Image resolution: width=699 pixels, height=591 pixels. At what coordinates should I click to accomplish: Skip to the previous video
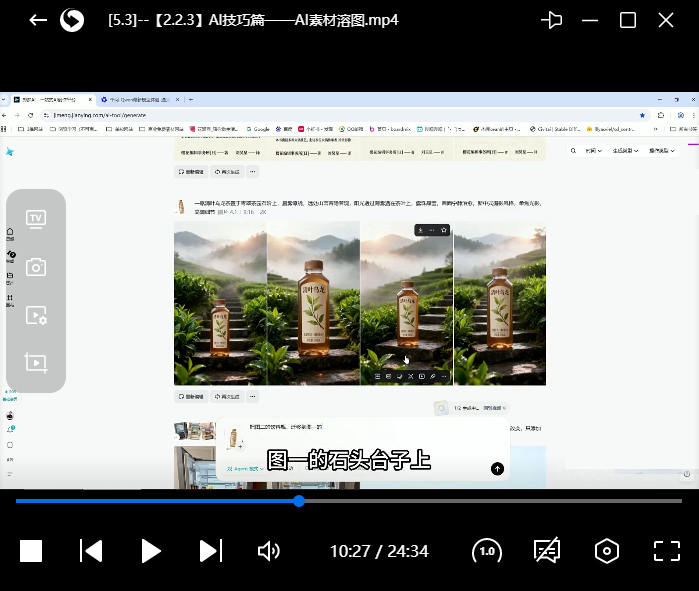pyautogui.click(x=91, y=551)
